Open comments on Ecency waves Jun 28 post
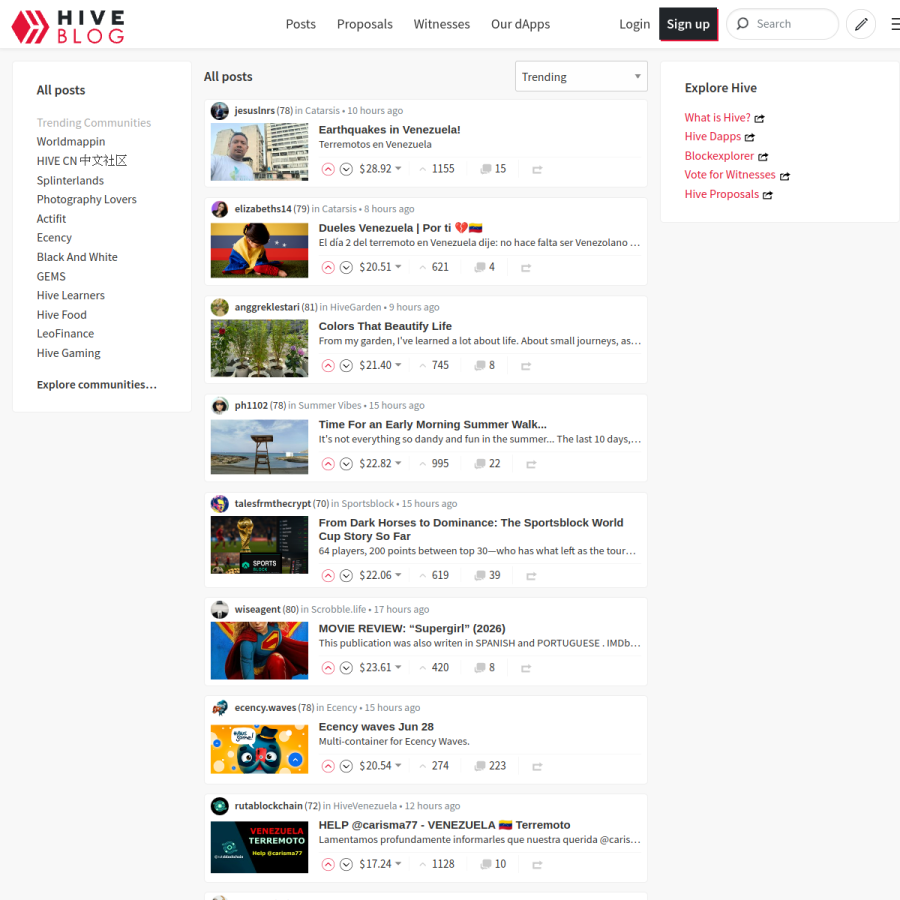This screenshot has height=900, width=900. click(x=491, y=766)
